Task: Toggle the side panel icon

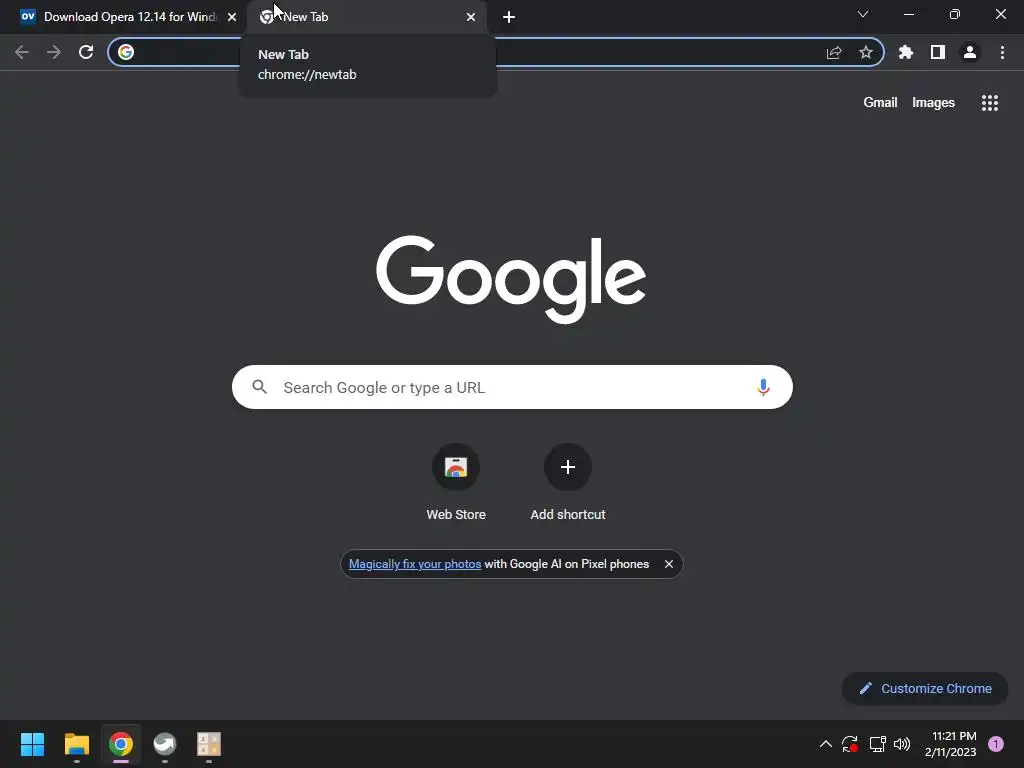Action: pos(938,52)
